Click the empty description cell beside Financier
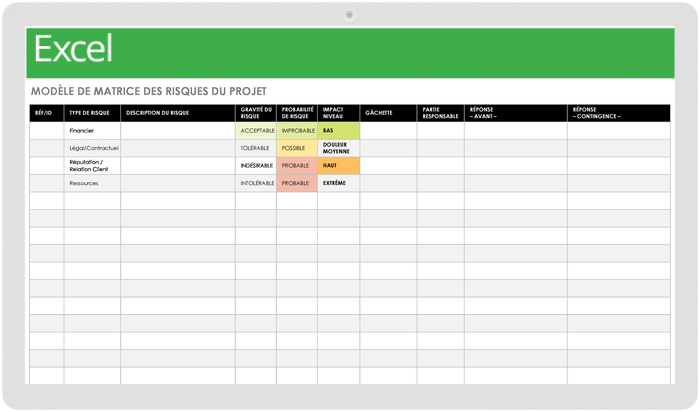This screenshot has height=412, width=700. pos(177,131)
